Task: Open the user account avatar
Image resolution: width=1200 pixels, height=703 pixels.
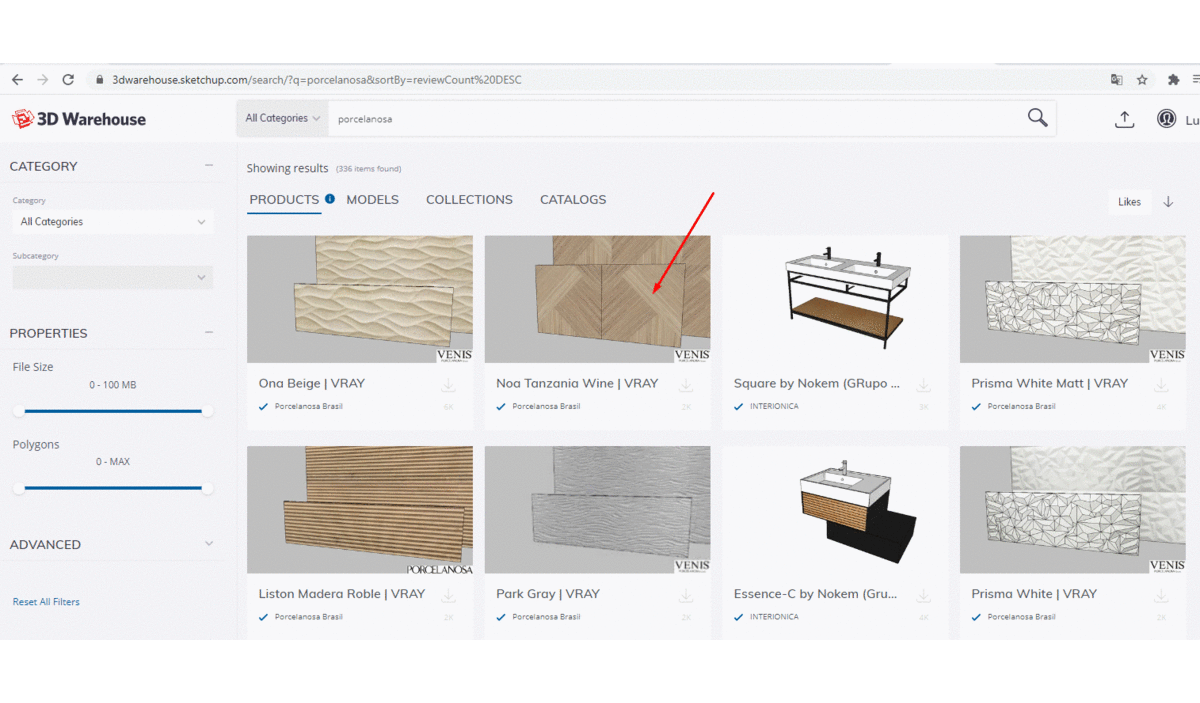Action: pos(1166,119)
